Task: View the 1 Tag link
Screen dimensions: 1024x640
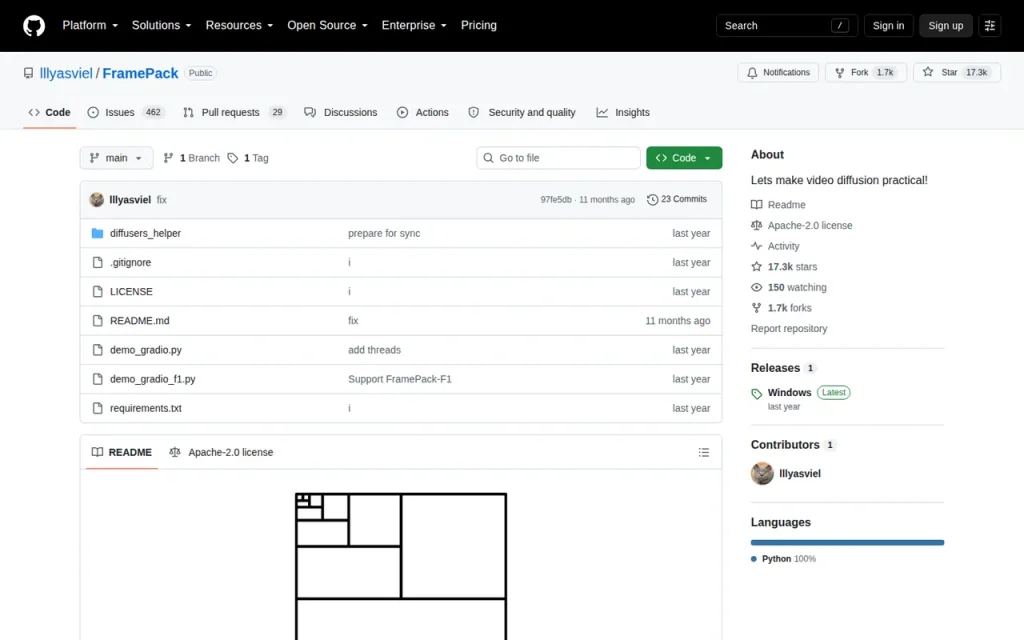Action: tap(248, 158)
